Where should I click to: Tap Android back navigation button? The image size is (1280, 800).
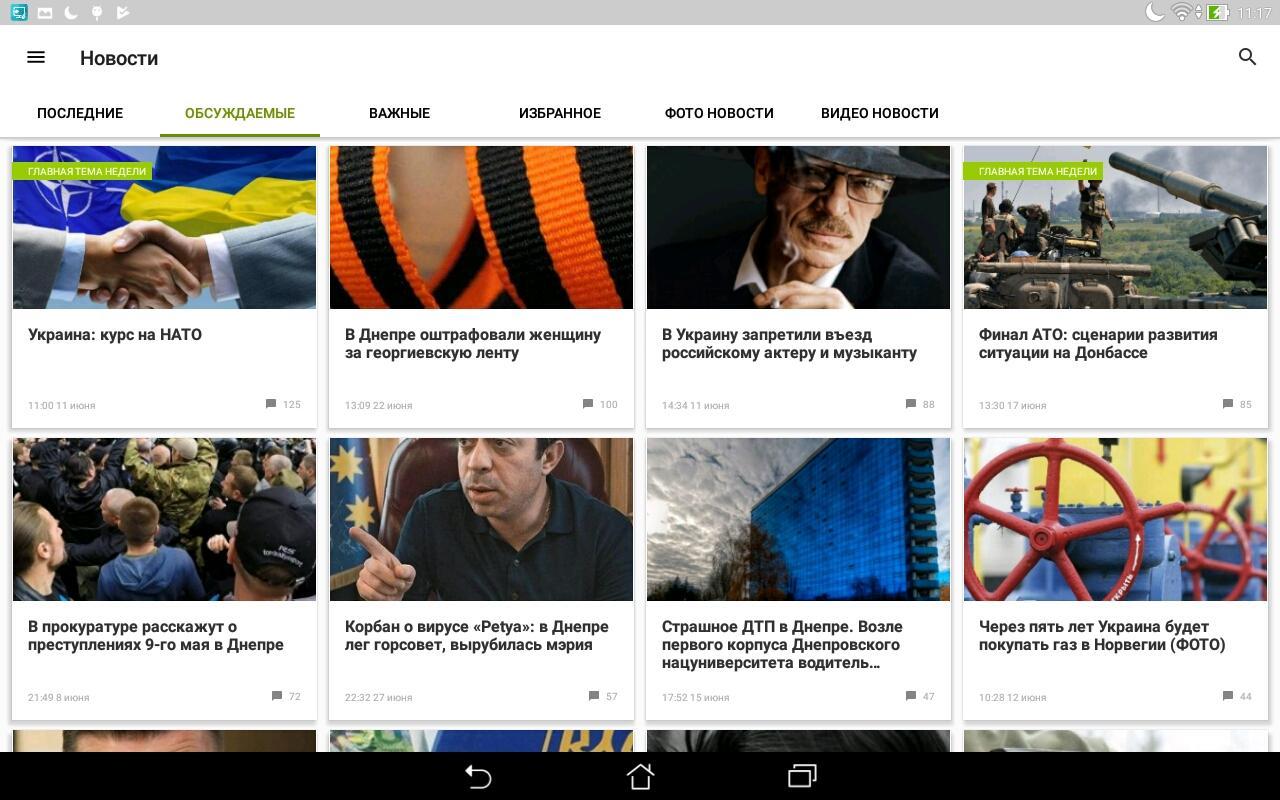(478, 776)
